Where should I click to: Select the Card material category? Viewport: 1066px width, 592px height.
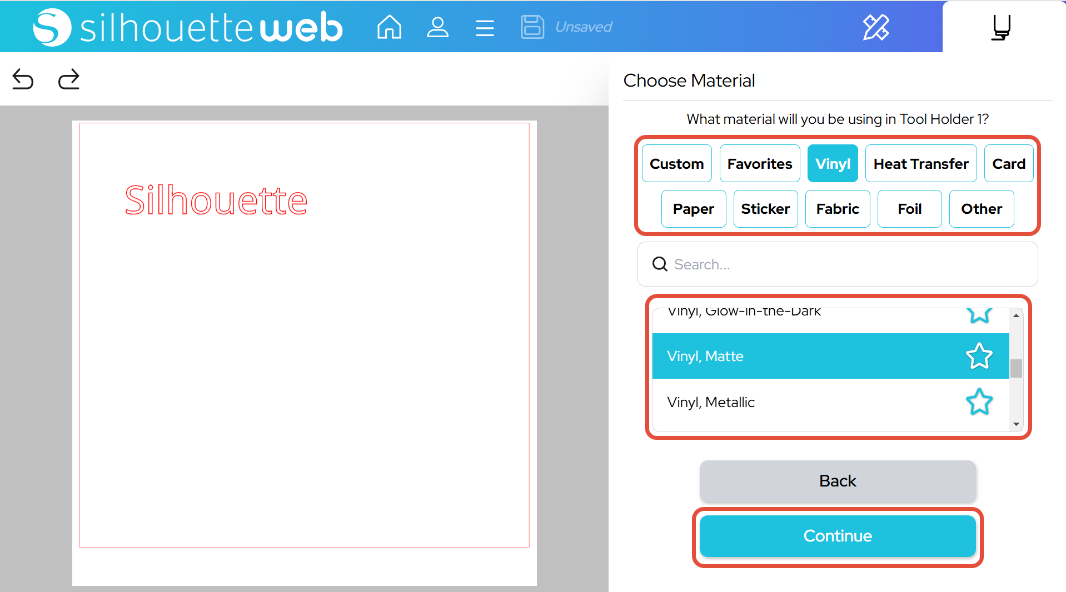tap(1008, 164)
